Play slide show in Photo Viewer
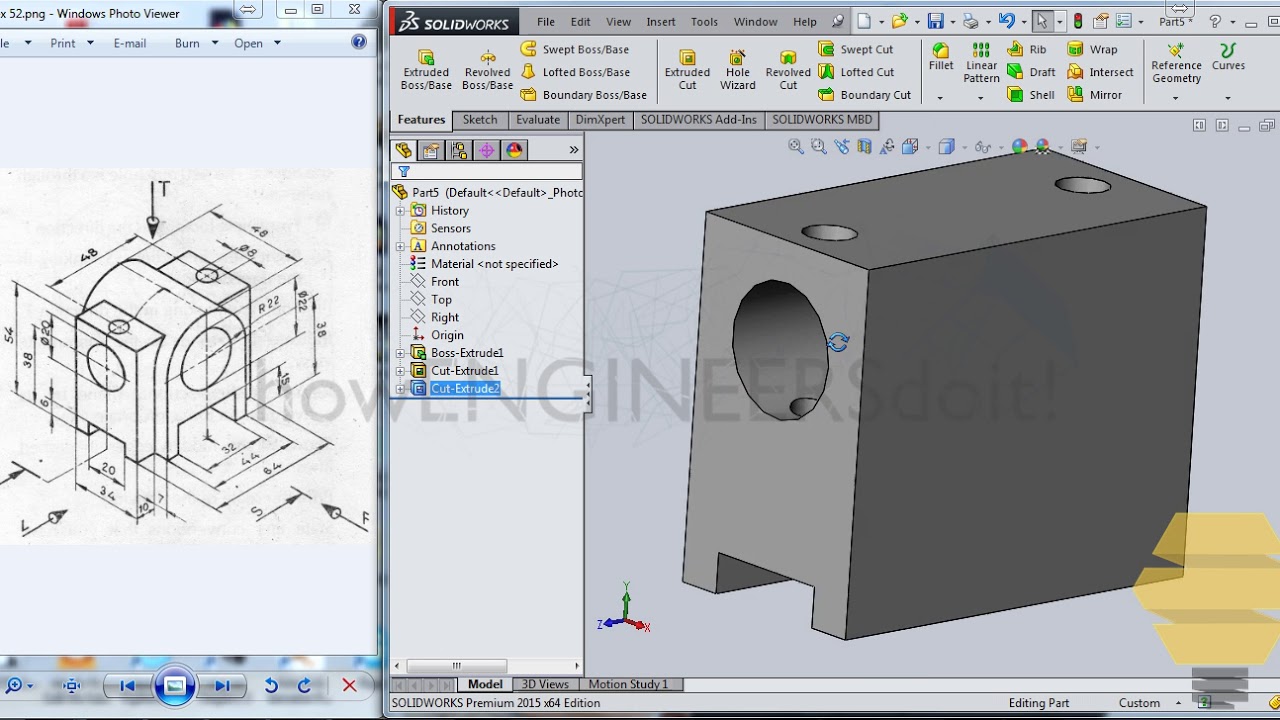Image resolution: width=1280 pixels, height=720 pixels. point(174,686)
